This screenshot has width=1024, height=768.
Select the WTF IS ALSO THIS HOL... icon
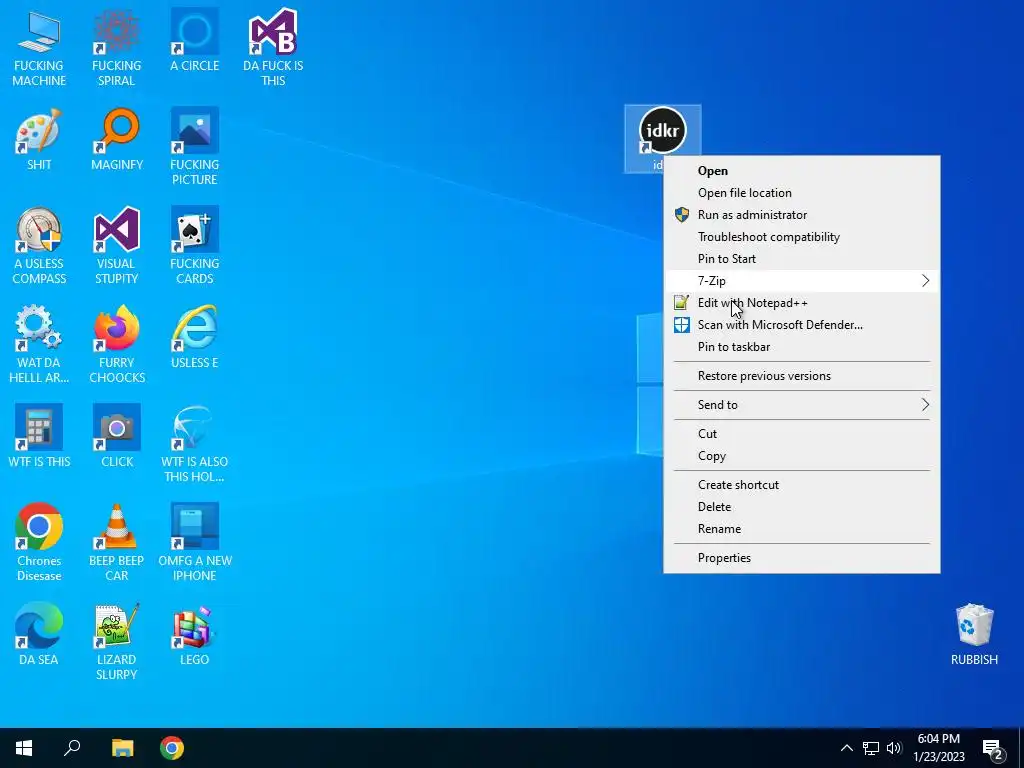195,429
